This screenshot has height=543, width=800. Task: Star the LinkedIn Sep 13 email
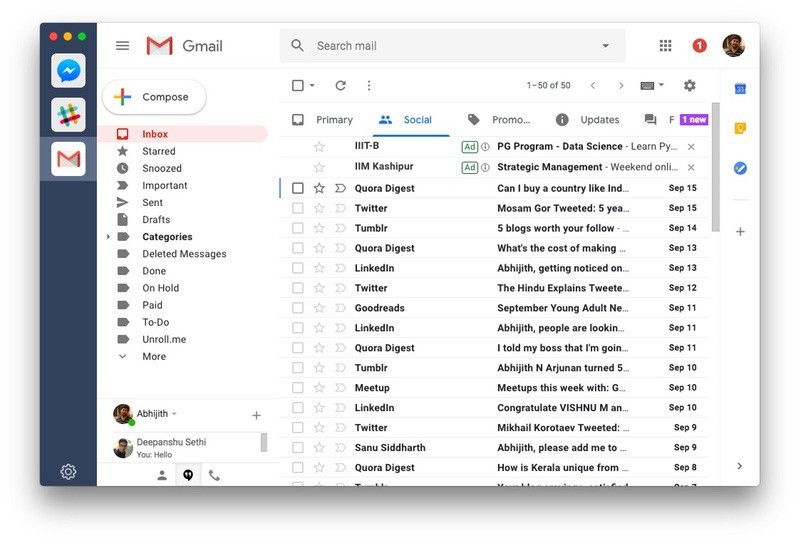click(319, 268)
